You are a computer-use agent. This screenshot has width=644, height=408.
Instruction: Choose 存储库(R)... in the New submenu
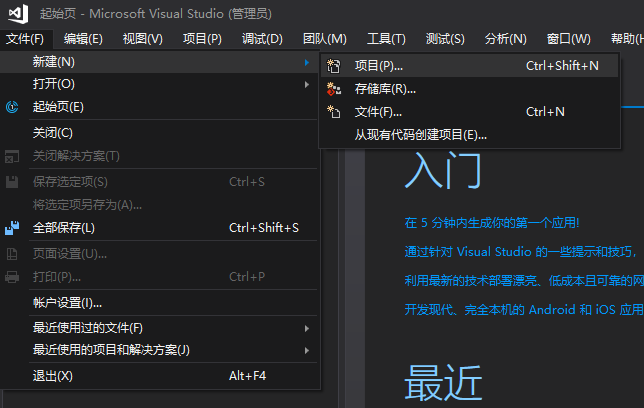click(469, 89)
